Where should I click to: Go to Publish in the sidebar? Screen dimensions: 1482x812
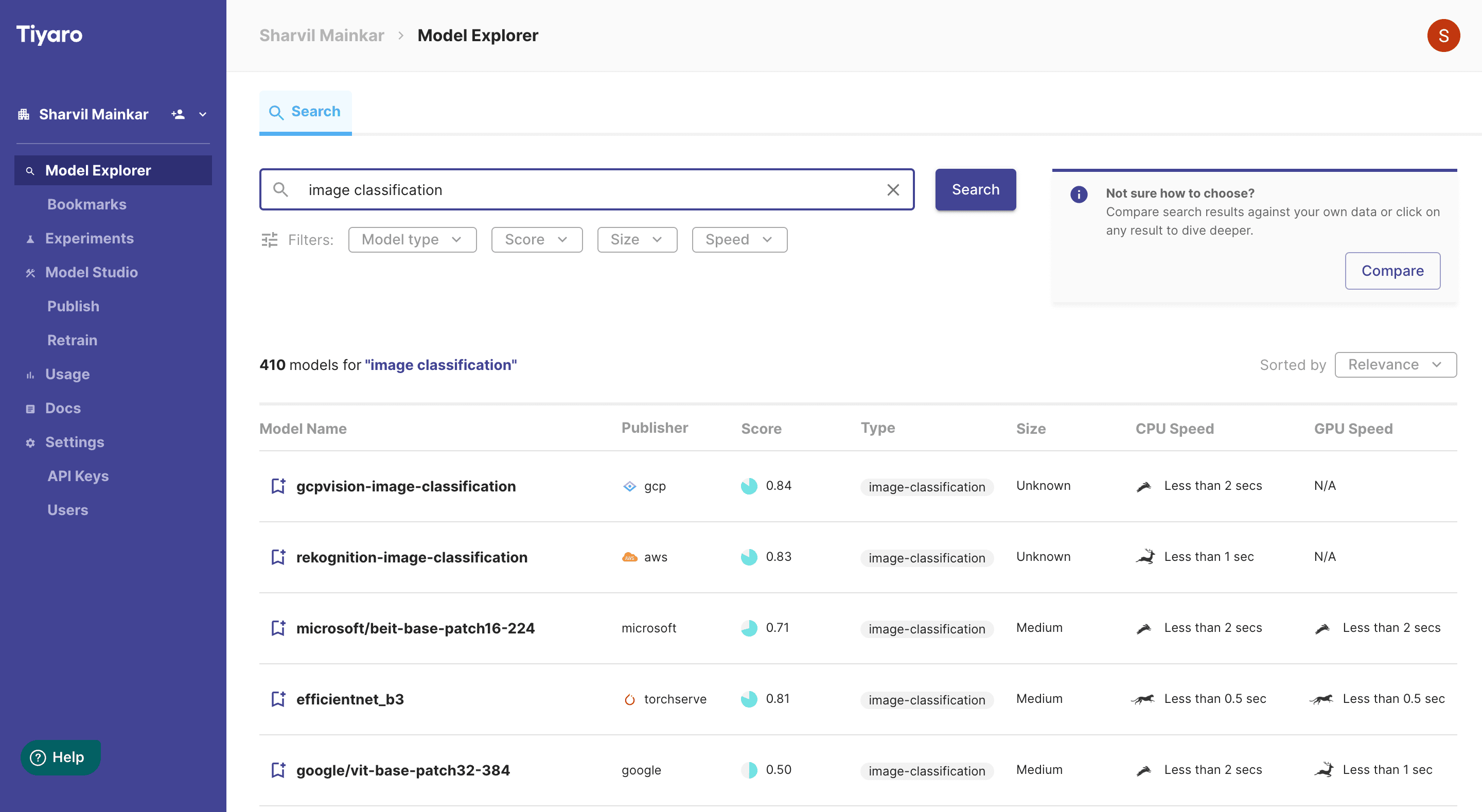coord(73,306)
